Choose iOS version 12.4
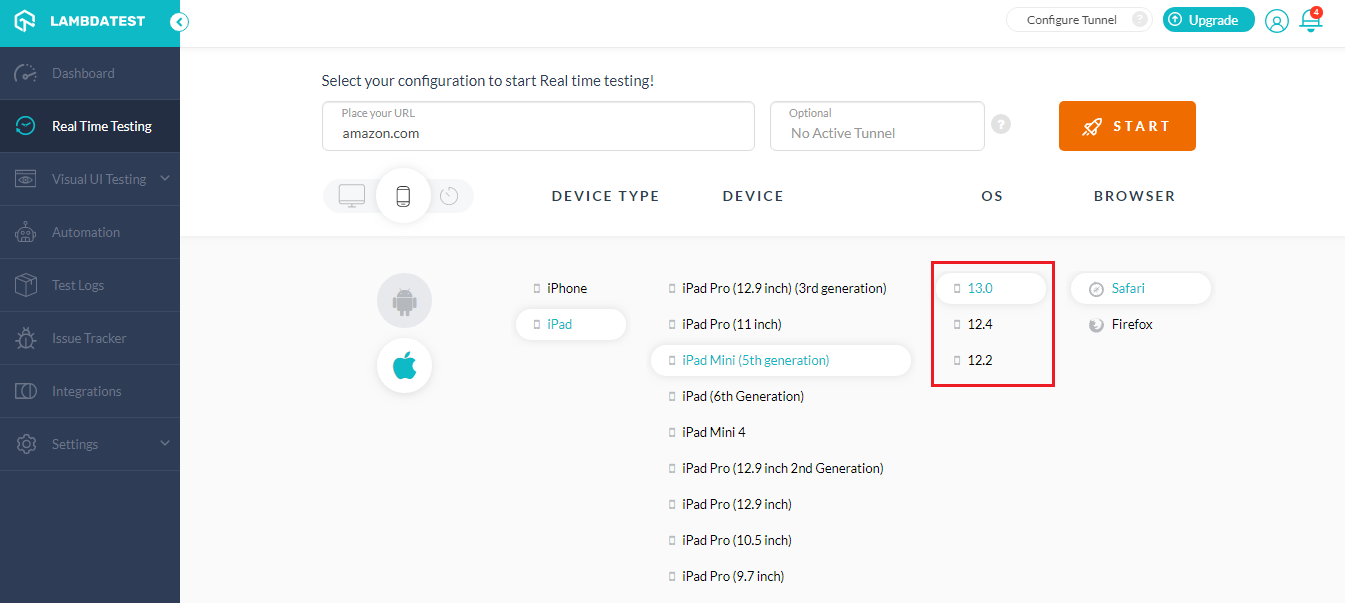Image resolution: width=1345 pixels, height=603 pixels. tap(979, 324)
